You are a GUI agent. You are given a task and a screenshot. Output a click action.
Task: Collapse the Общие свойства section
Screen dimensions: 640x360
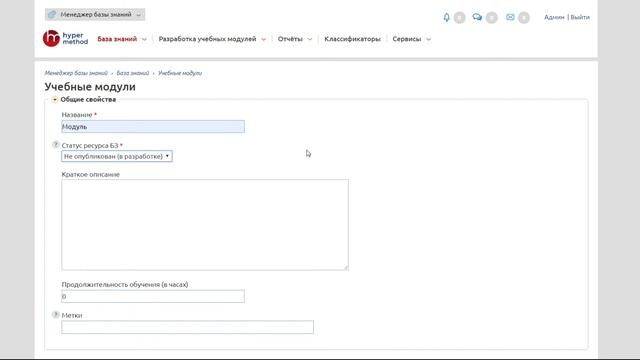(55, 100)
